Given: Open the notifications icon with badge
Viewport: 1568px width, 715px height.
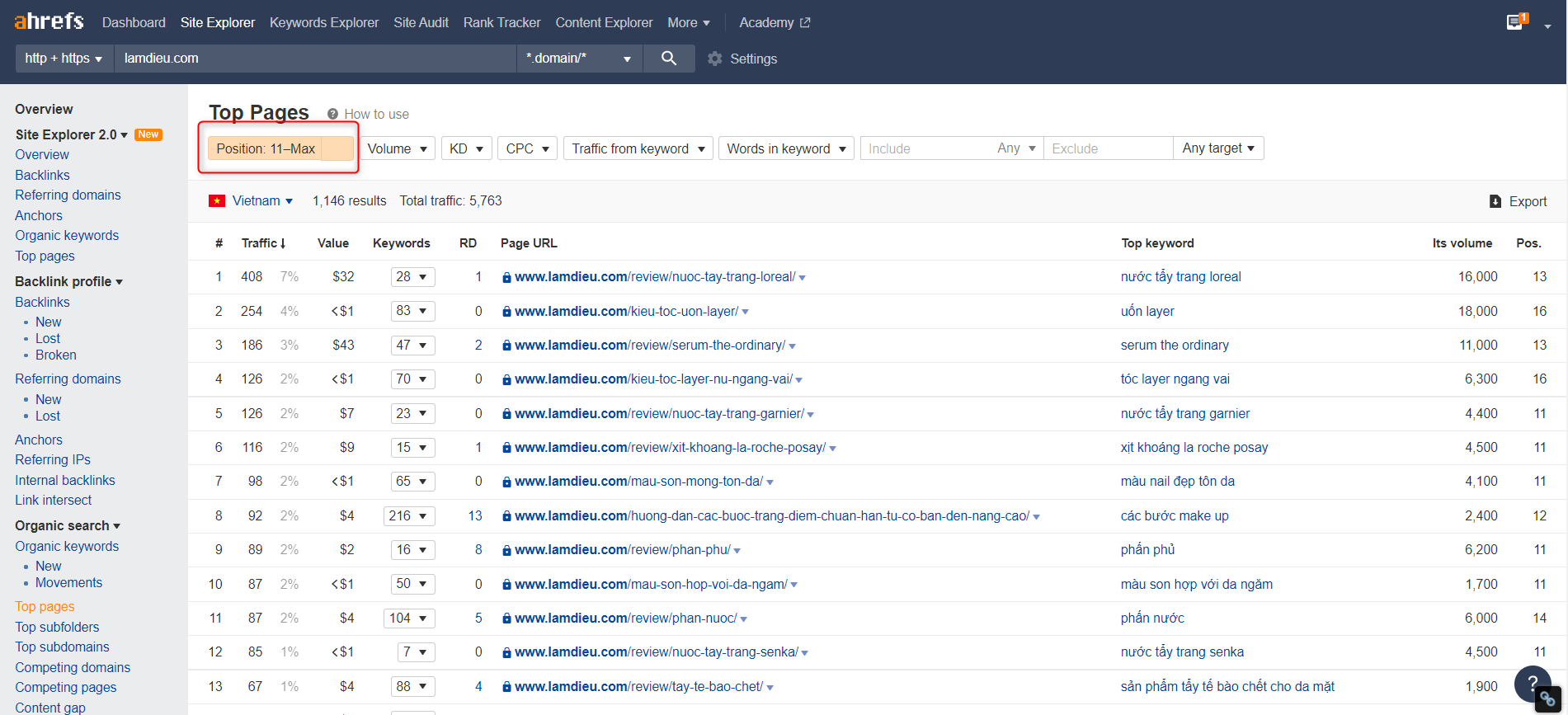Looking at the screenshot, I should [x=1516, y=21].
